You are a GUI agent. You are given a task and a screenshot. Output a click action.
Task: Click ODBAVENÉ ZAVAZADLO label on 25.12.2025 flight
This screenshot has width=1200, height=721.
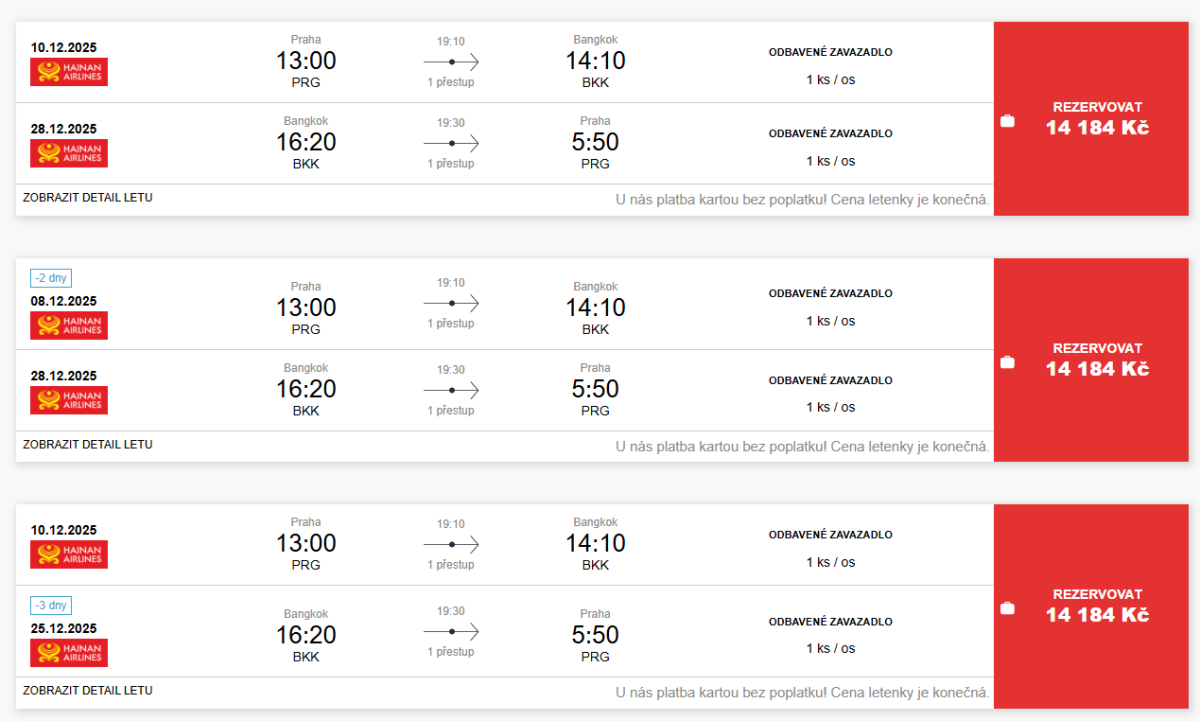click(x=830, y=622)
